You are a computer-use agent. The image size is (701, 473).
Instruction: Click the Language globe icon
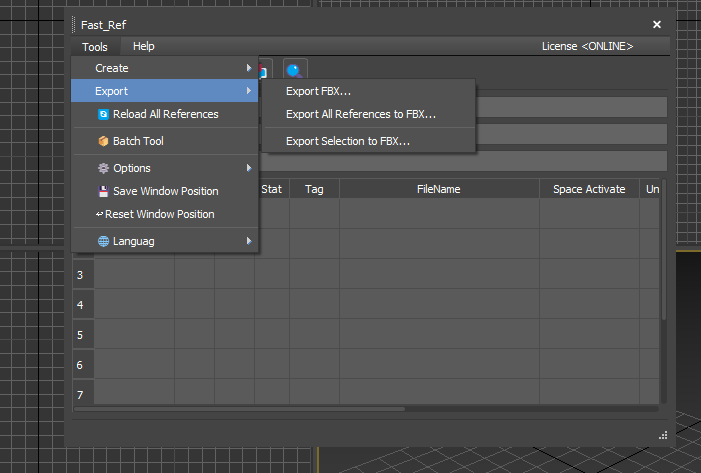click(x=103, y=241)
